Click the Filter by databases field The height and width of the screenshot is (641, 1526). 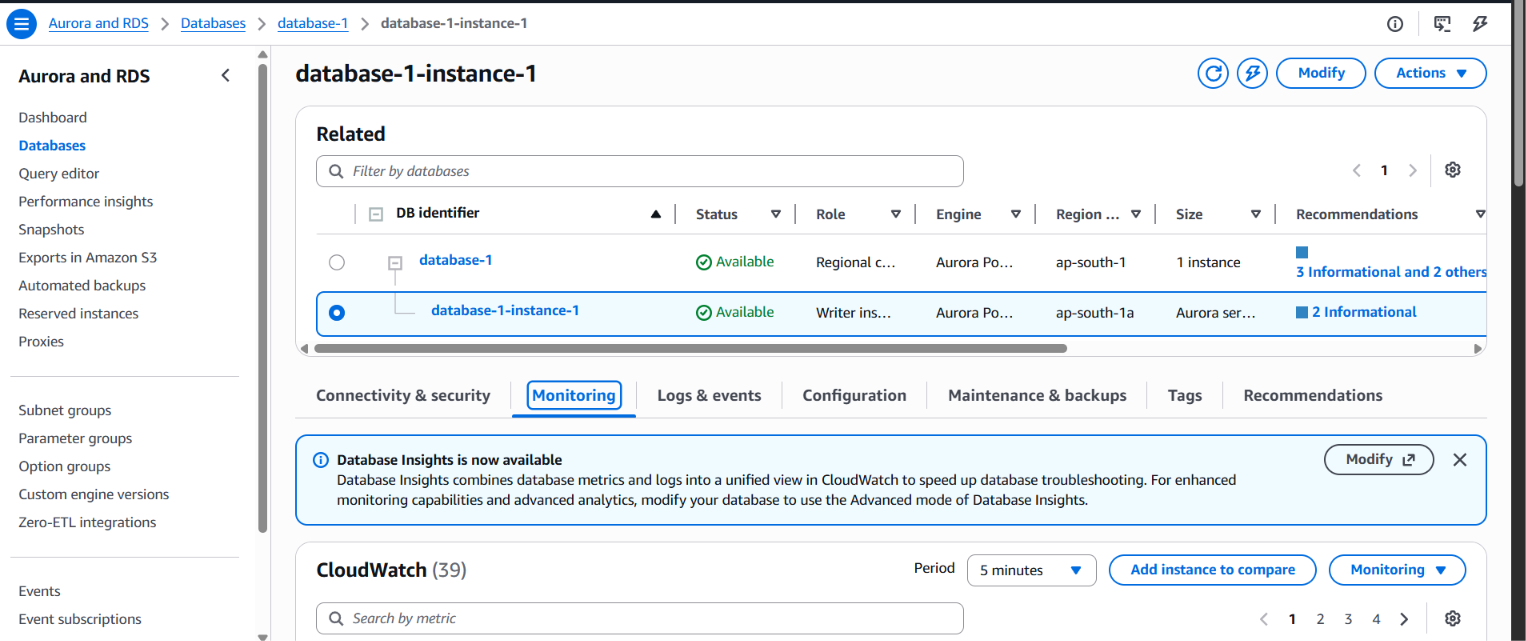point(640,171)
